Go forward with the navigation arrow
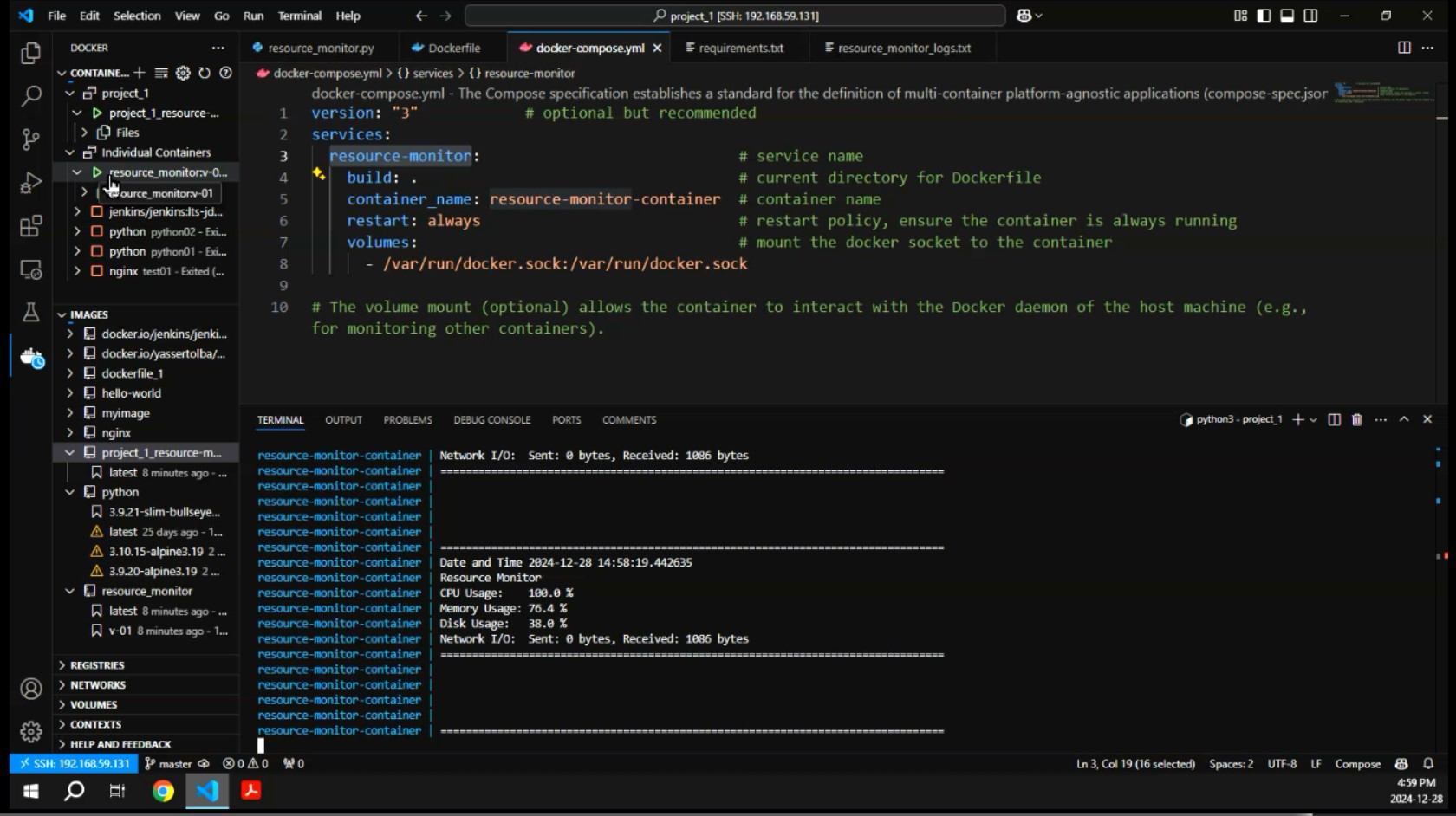Viewport: 1456px width, 816px height. [x=445, y=16]
